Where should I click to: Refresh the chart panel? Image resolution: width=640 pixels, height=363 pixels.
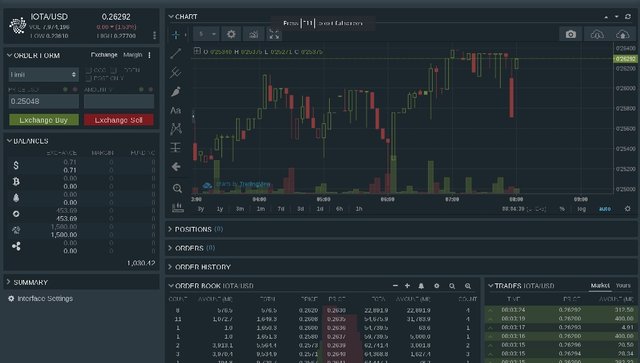pyautogui.click(x=628, y=17)
